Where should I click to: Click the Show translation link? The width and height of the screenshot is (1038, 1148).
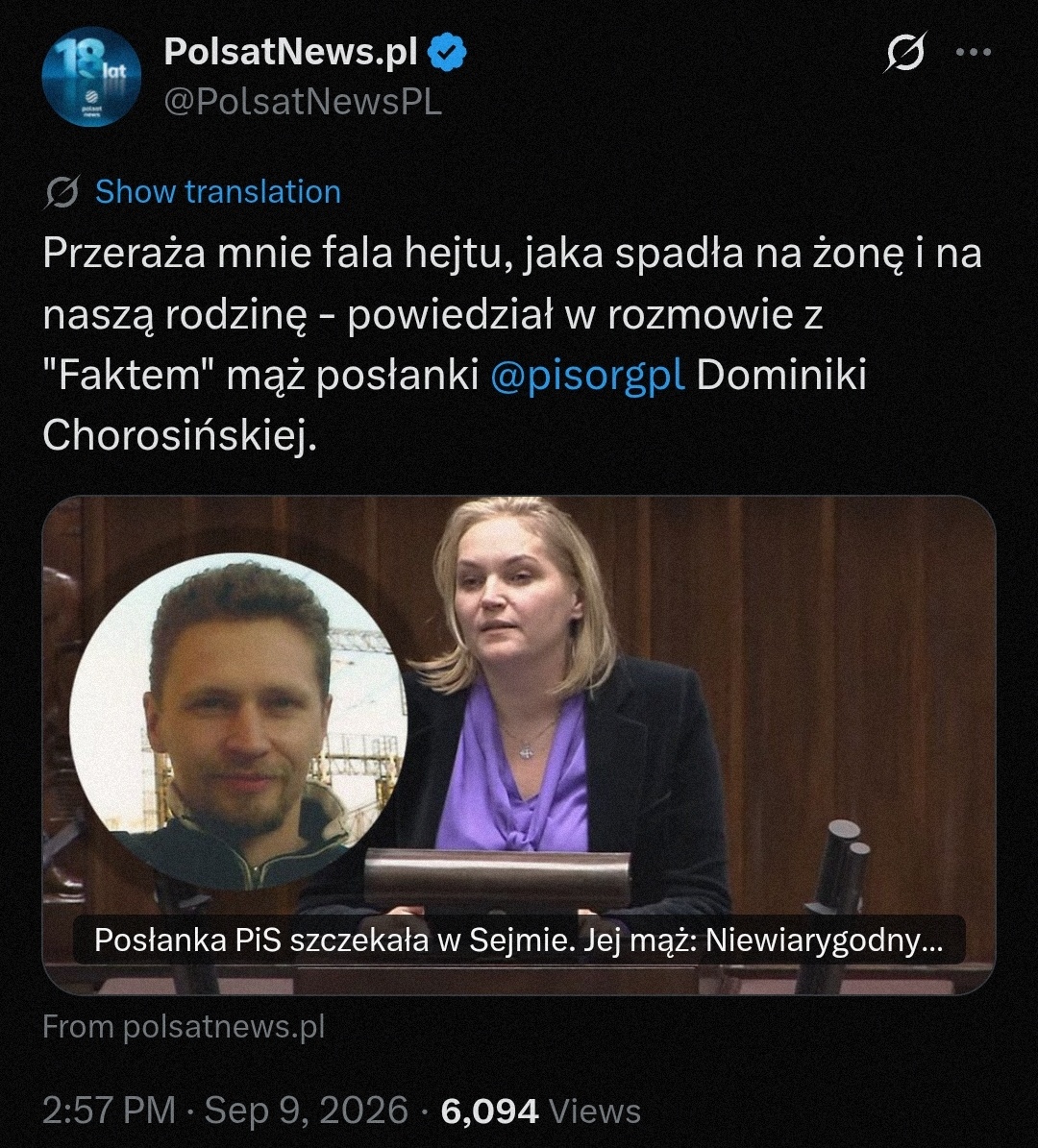(x=218, y=192)
